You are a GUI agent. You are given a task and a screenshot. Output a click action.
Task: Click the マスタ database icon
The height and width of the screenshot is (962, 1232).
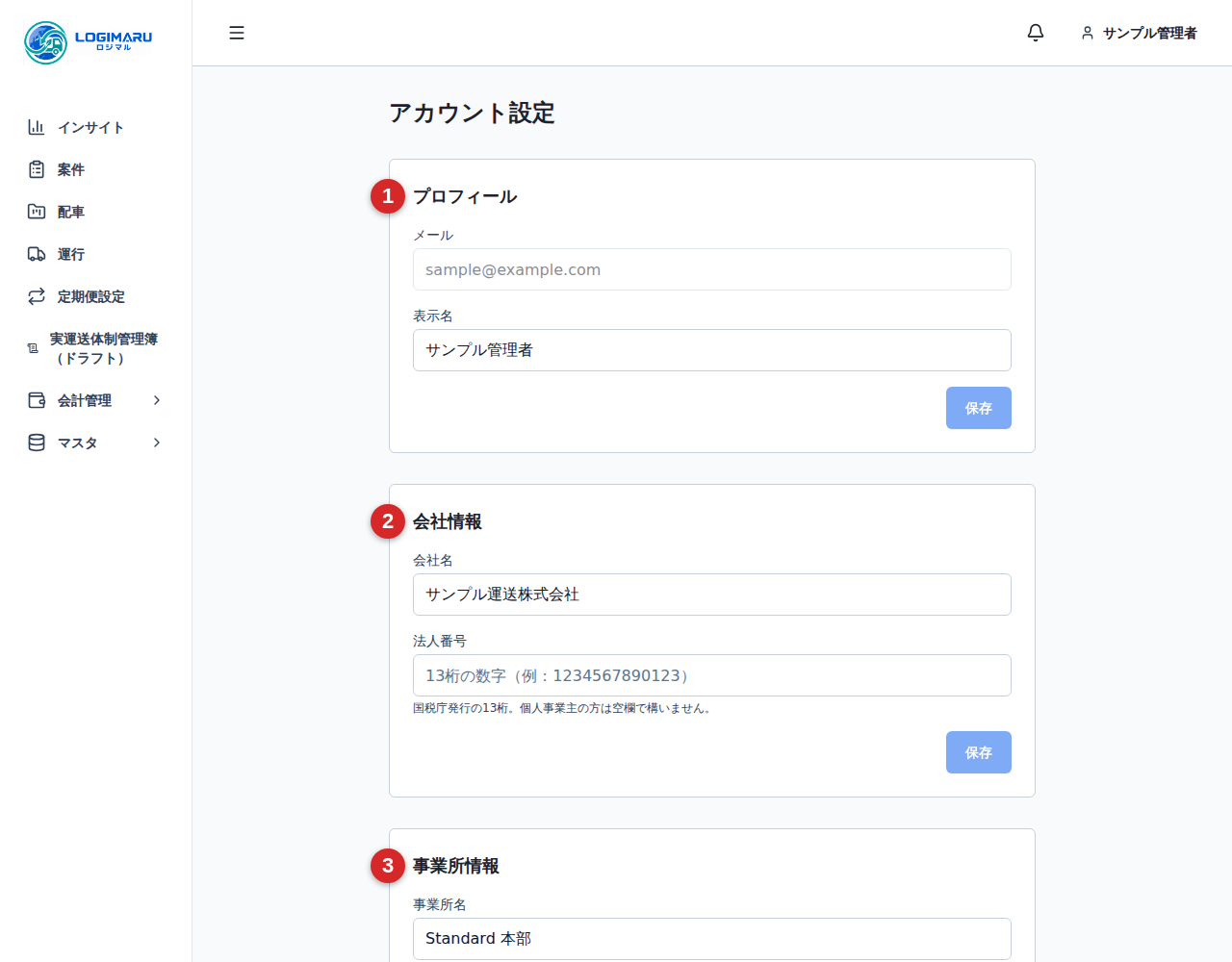click(37, 443)
